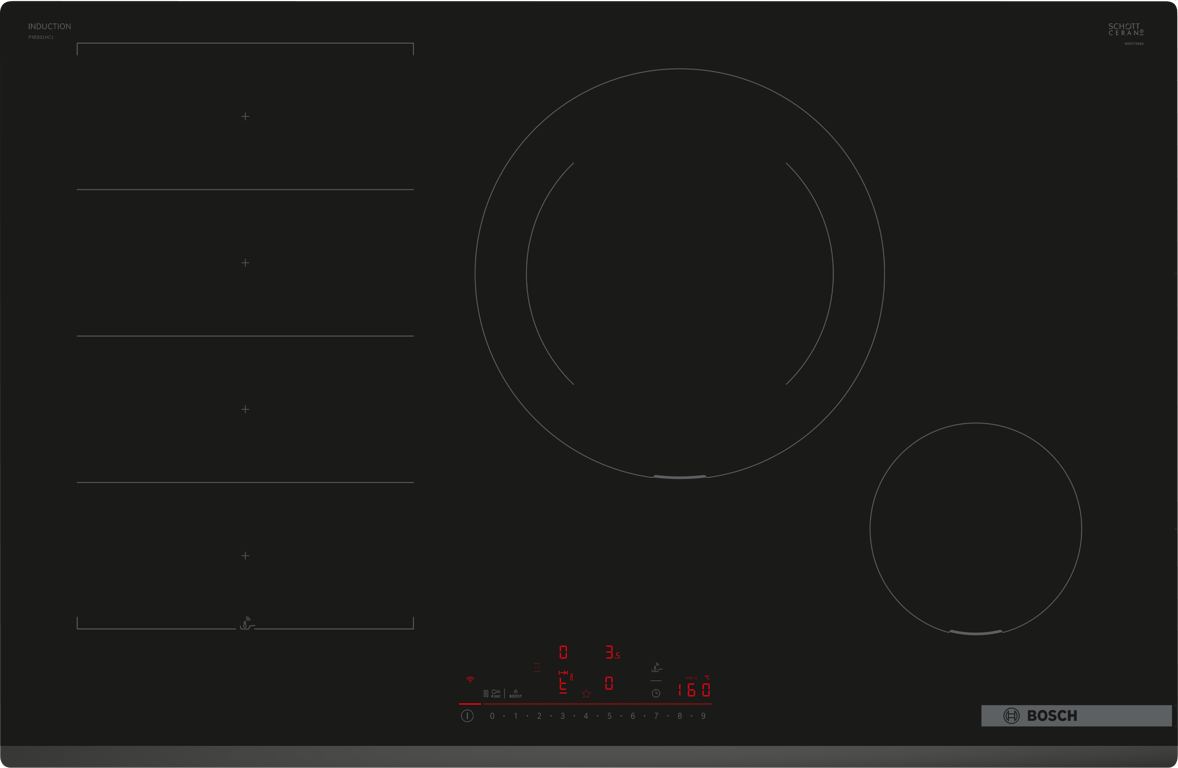The width and height of the screenshot is (1178, 768).
Task: Set power level 0 on the slider
Action: tap(492, 716)
